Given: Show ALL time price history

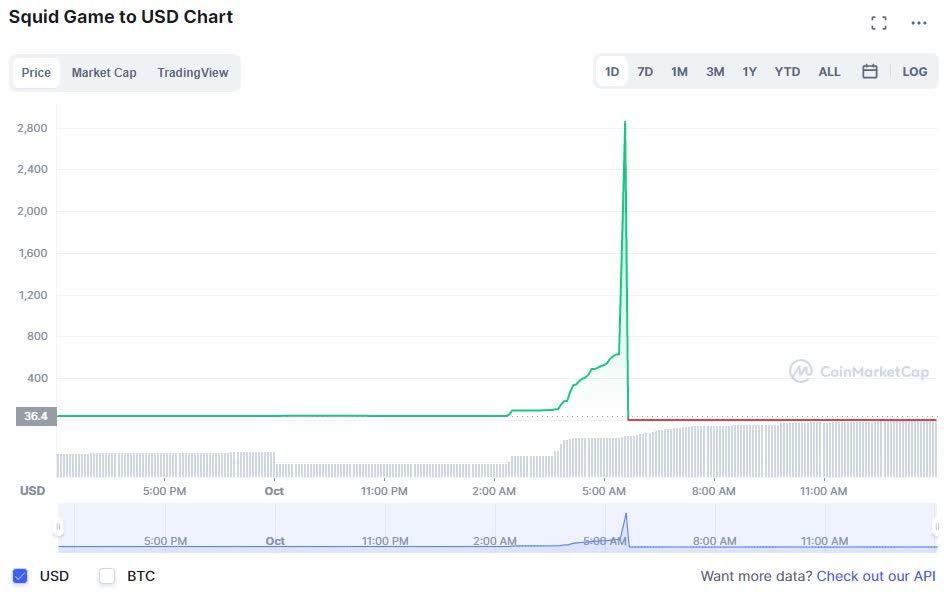Looking at the screenshot, I should [x=829, y=71].
